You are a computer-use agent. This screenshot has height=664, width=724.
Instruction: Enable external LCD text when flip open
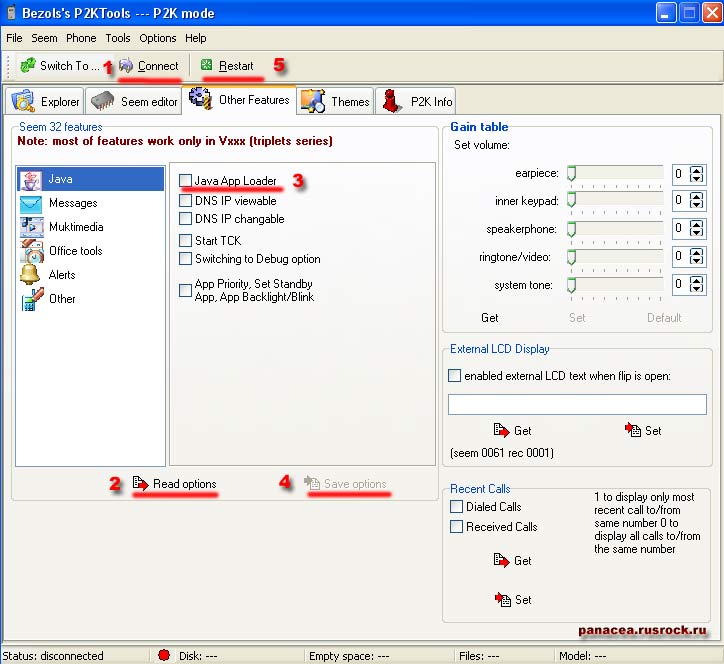[x=454, y=375]
